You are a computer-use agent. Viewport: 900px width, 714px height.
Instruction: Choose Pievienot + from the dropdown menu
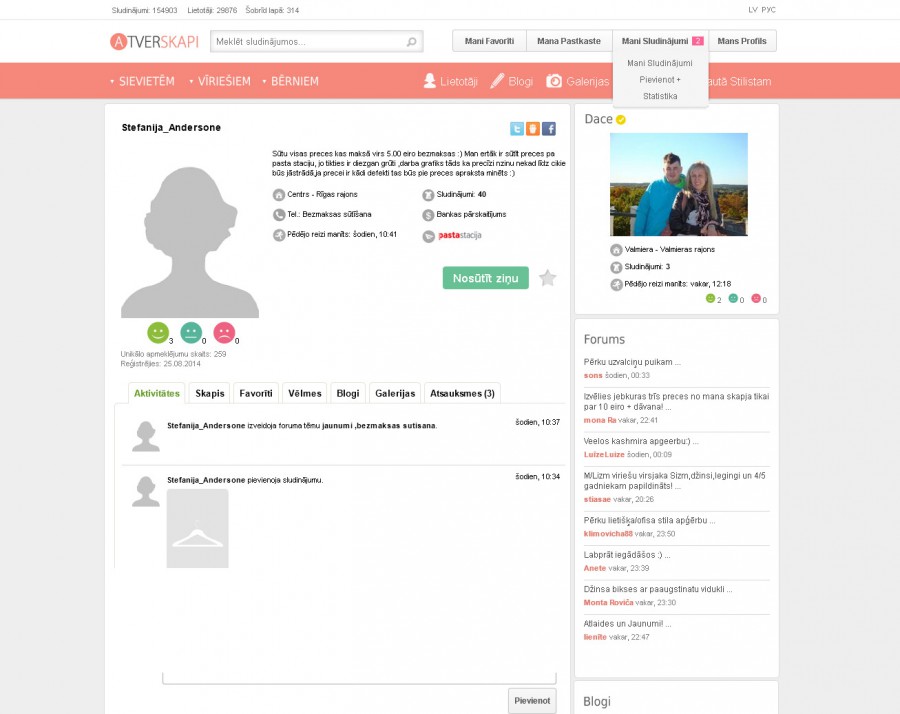click(660, 79)
